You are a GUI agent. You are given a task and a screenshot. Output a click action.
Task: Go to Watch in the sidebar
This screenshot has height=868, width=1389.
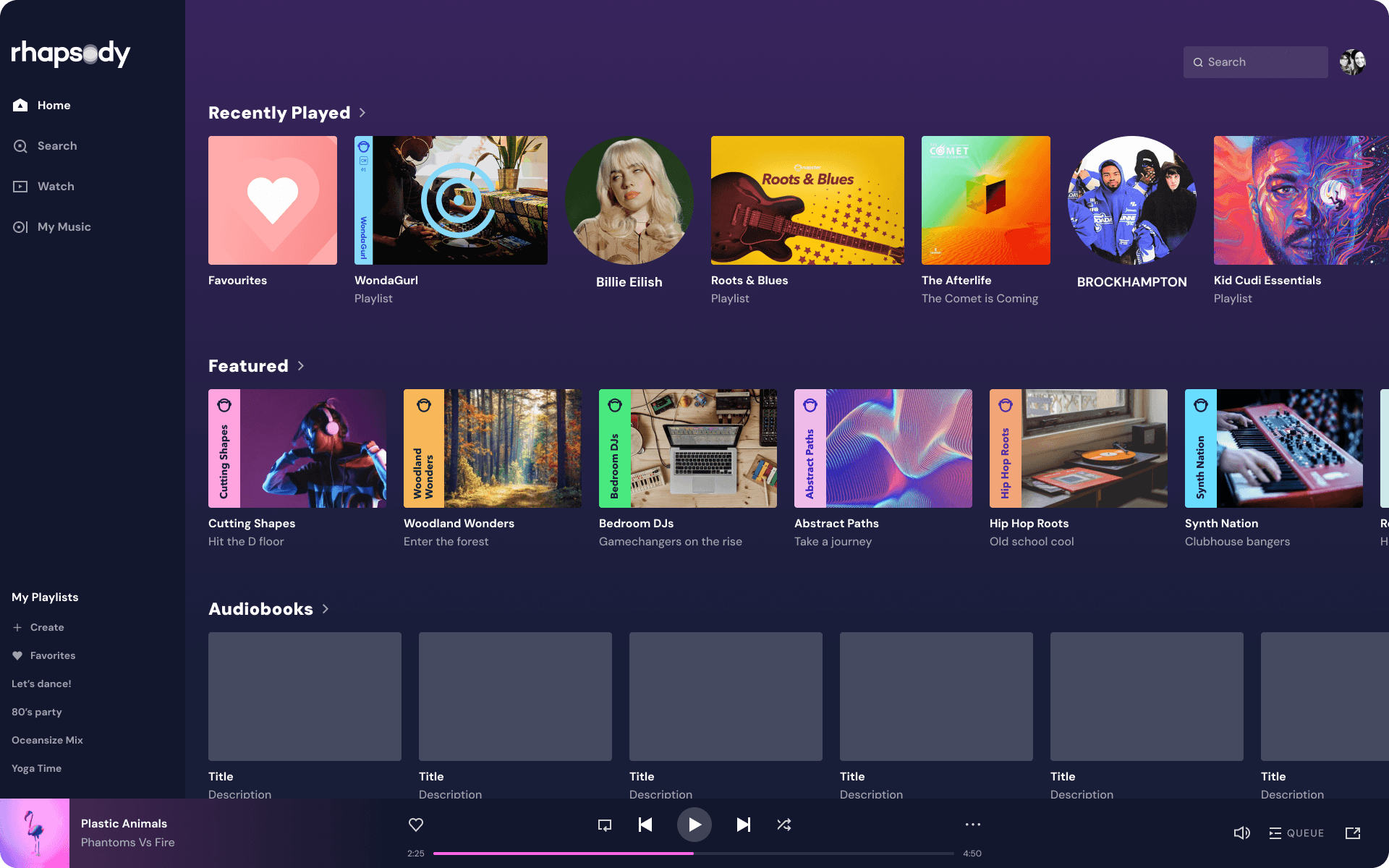(55, 187)
